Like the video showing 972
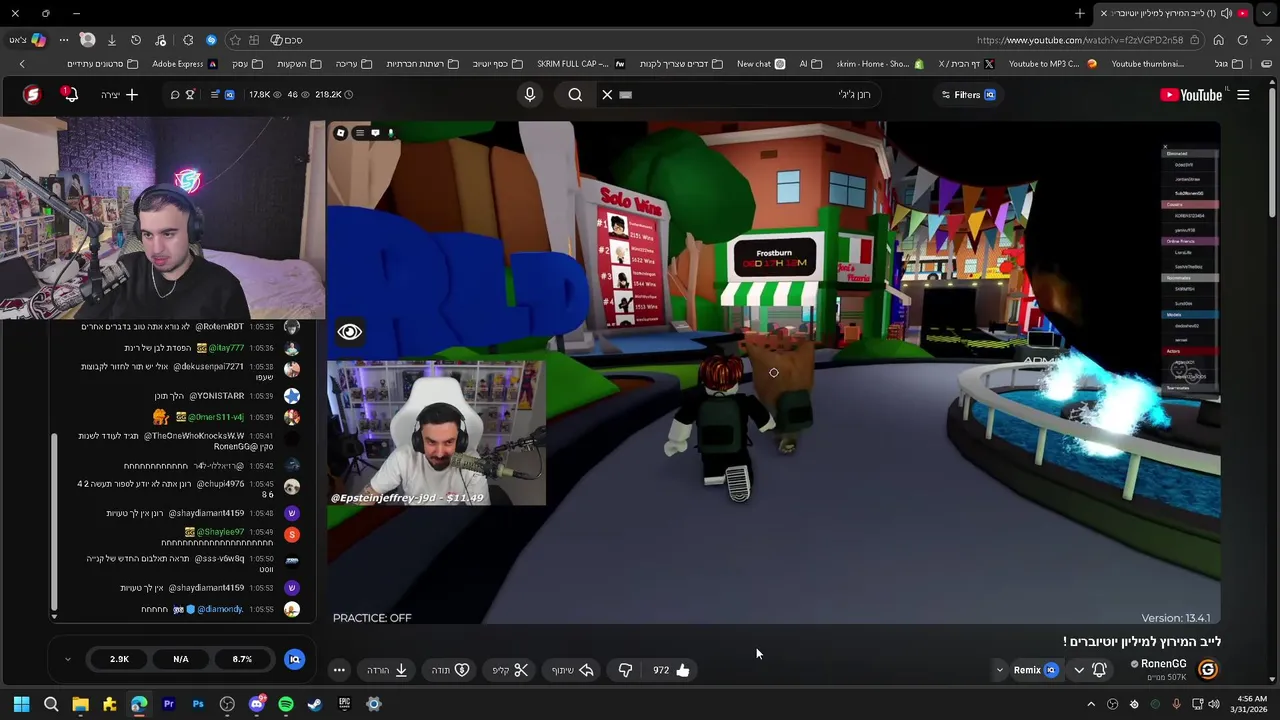1280x720 pixels. pos(672,670)
